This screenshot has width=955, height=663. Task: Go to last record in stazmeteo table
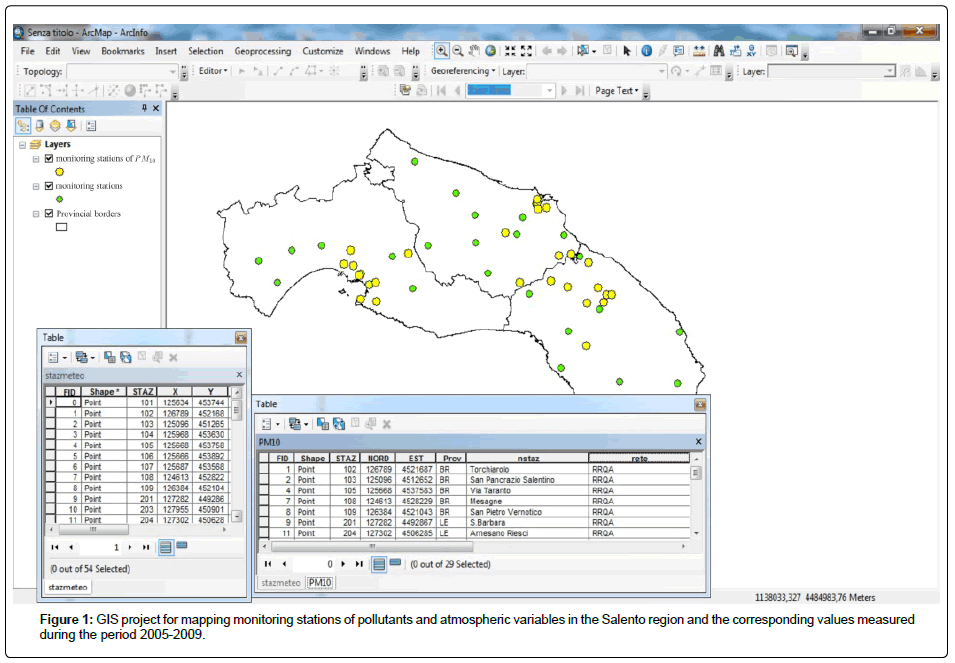tap(146, 547)
